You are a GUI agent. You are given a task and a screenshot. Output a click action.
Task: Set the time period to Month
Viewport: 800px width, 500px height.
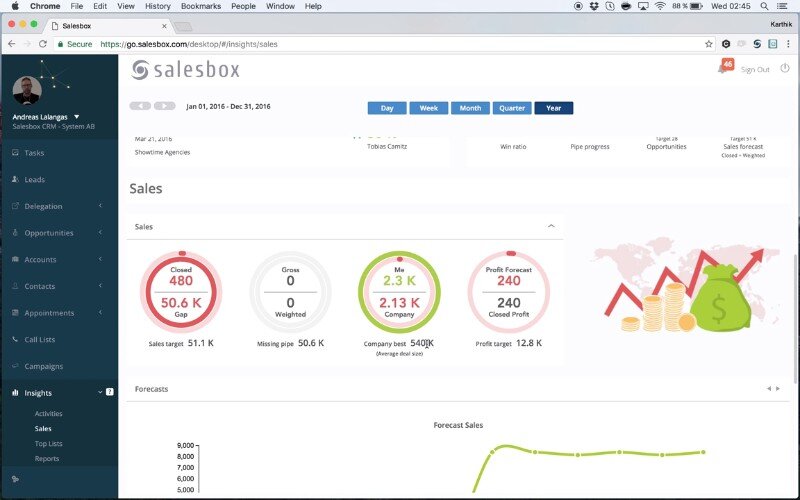pos(470,108)
